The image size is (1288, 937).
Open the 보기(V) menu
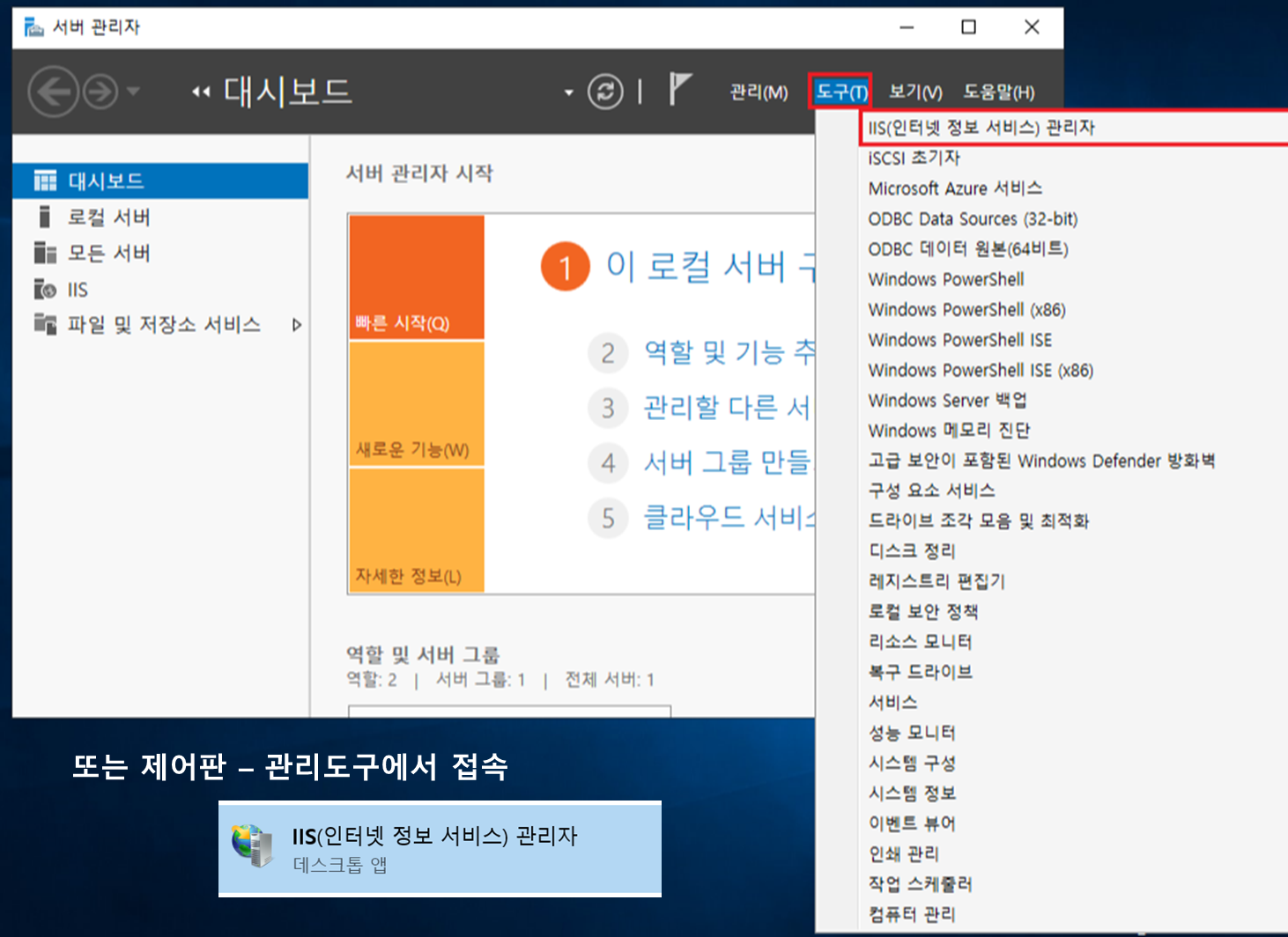click(x=915, y=92)
